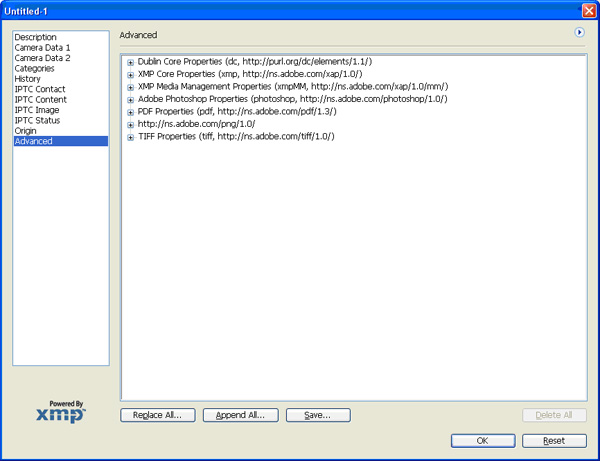Screen dimensions: 600x461
Task: Click the Powered By XMP logo
Action: point(61,411)
